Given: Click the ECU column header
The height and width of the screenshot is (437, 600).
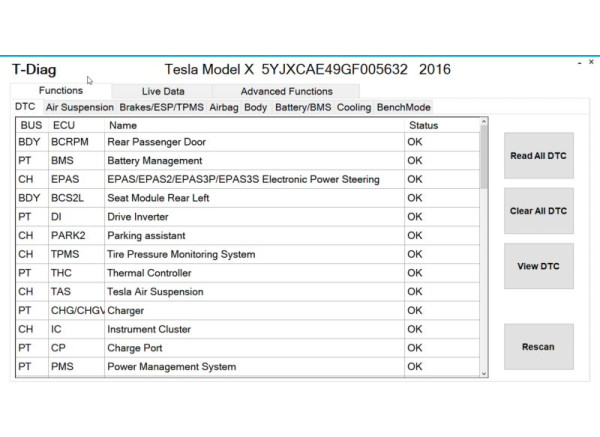Looking at the screenshot, I should [62, 125].
